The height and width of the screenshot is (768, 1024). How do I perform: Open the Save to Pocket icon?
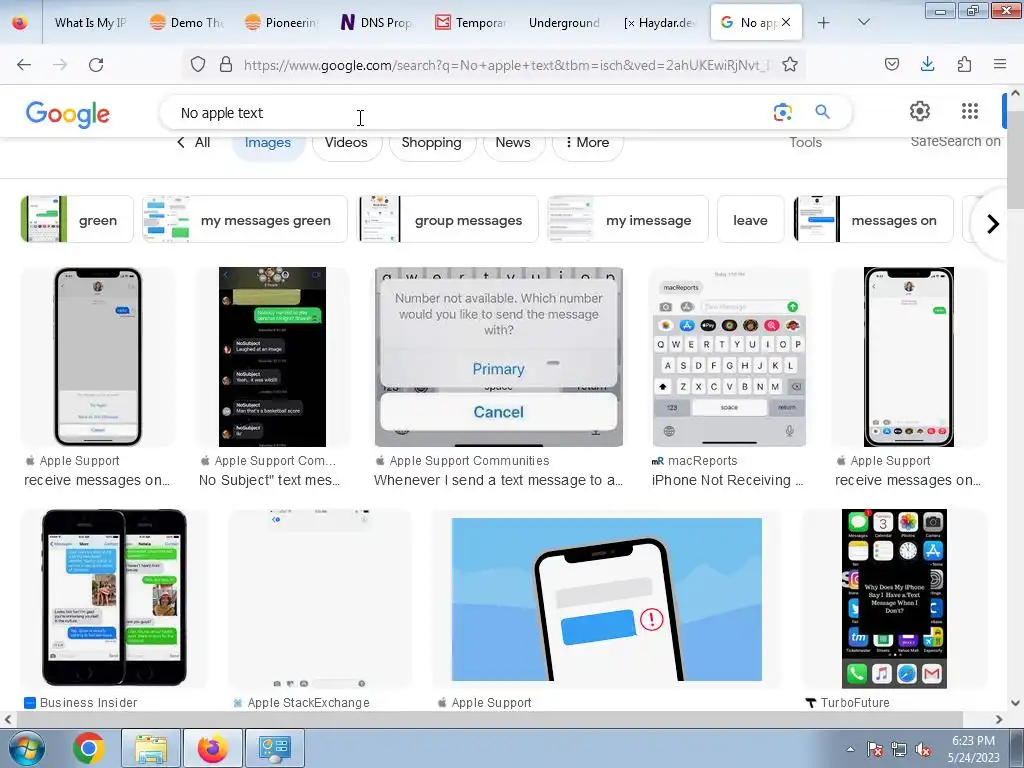891,64
